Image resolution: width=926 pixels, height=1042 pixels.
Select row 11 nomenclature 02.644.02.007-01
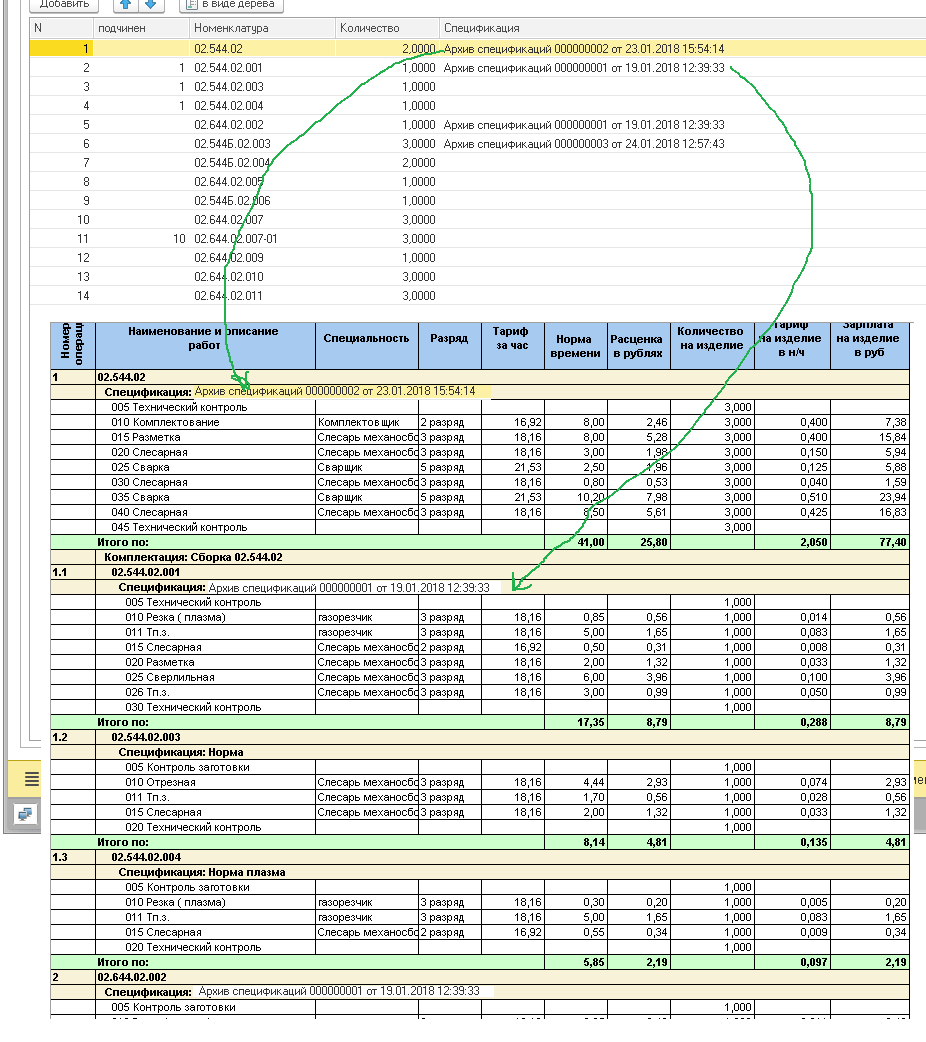(x=236, y=239)
